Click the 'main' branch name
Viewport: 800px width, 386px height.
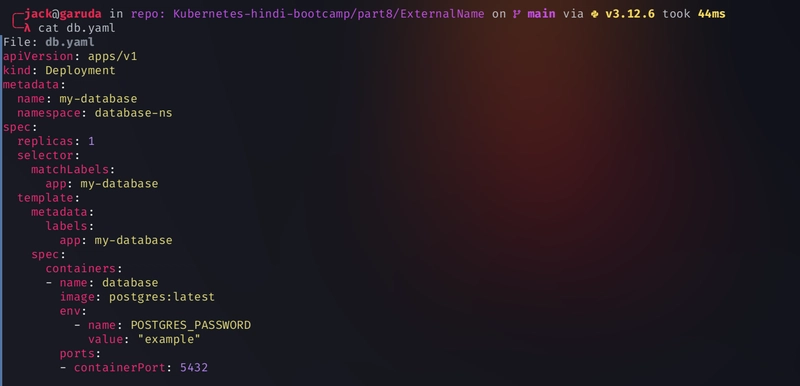click(x=541, y=14)
